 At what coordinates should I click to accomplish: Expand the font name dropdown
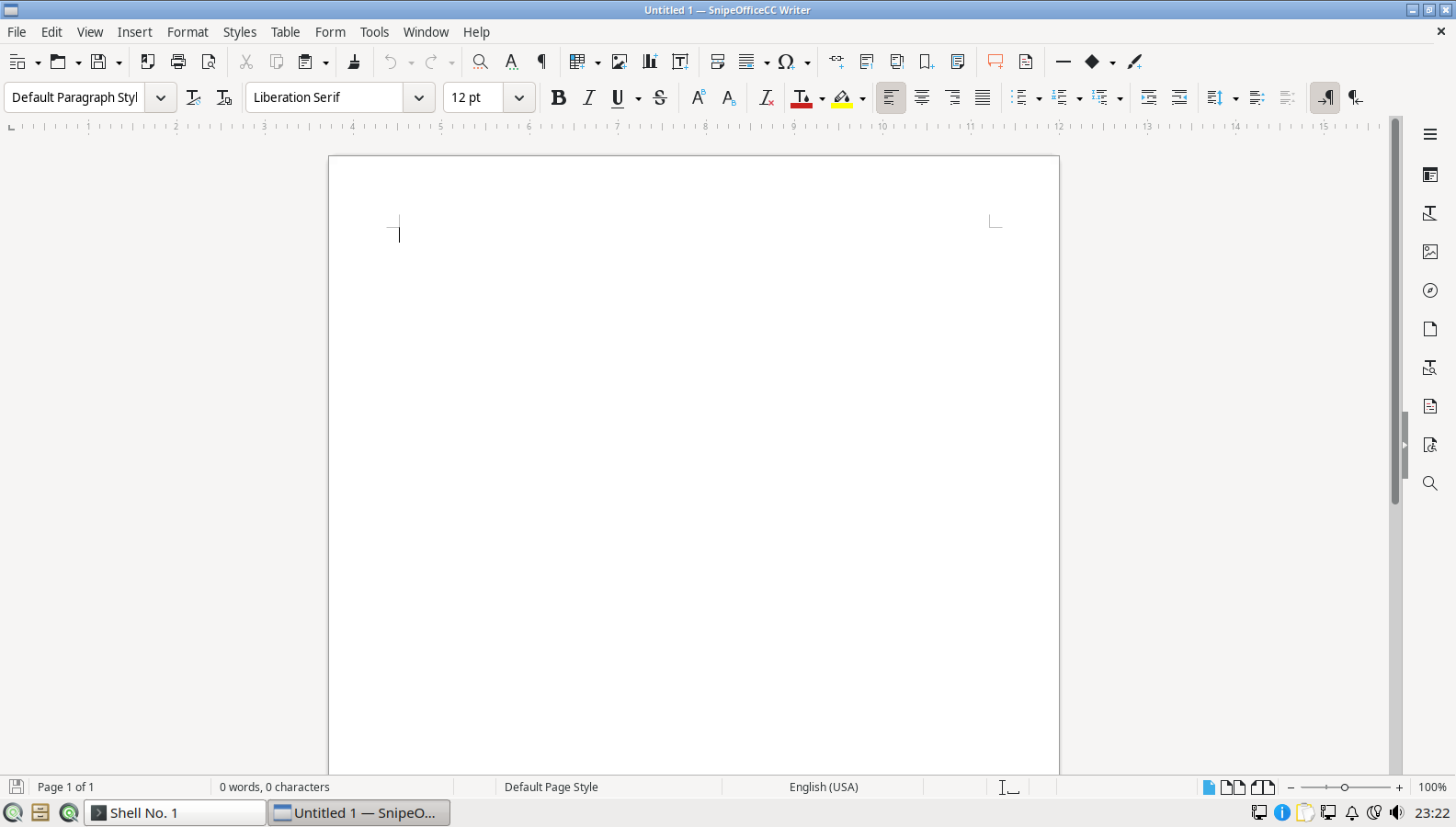(x=419, y=97)
